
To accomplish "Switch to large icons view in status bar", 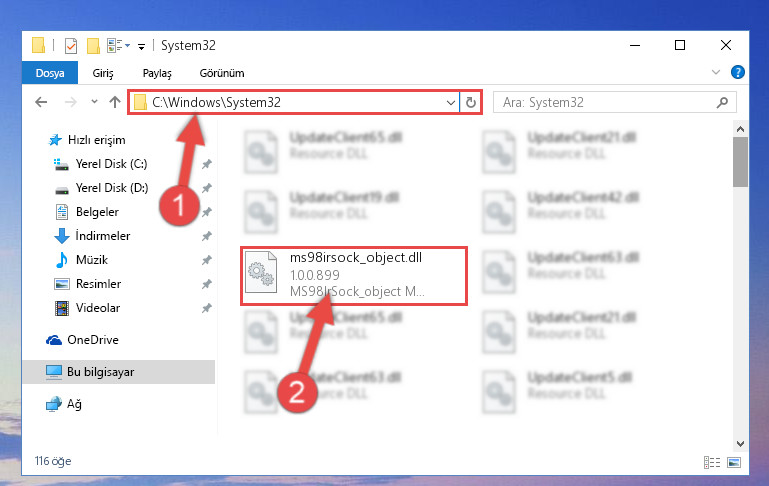I will (x=734, y=462).
